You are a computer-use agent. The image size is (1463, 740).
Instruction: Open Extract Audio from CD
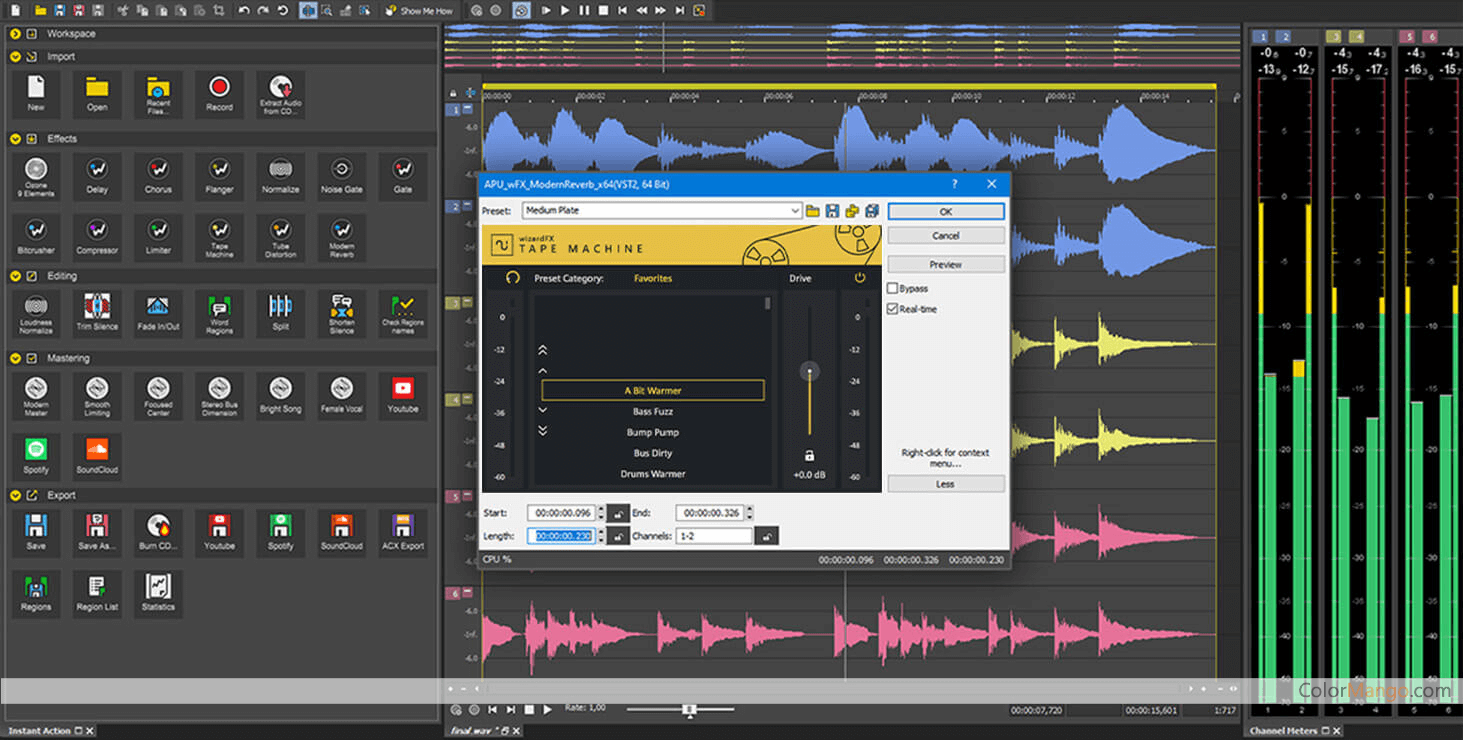(281, 93)
